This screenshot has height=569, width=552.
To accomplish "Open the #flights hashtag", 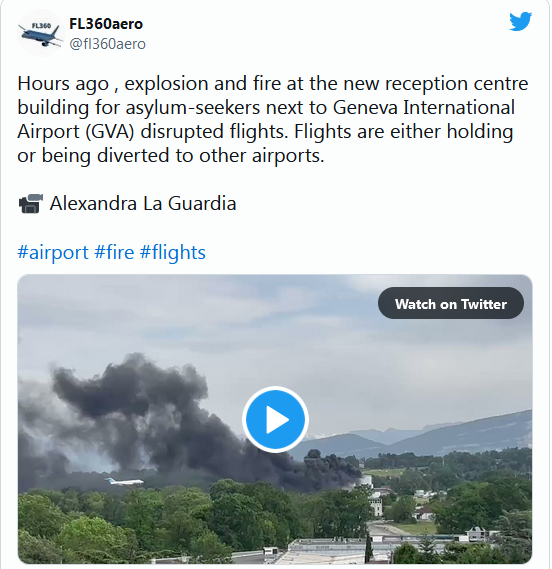I will pos(173,252).
